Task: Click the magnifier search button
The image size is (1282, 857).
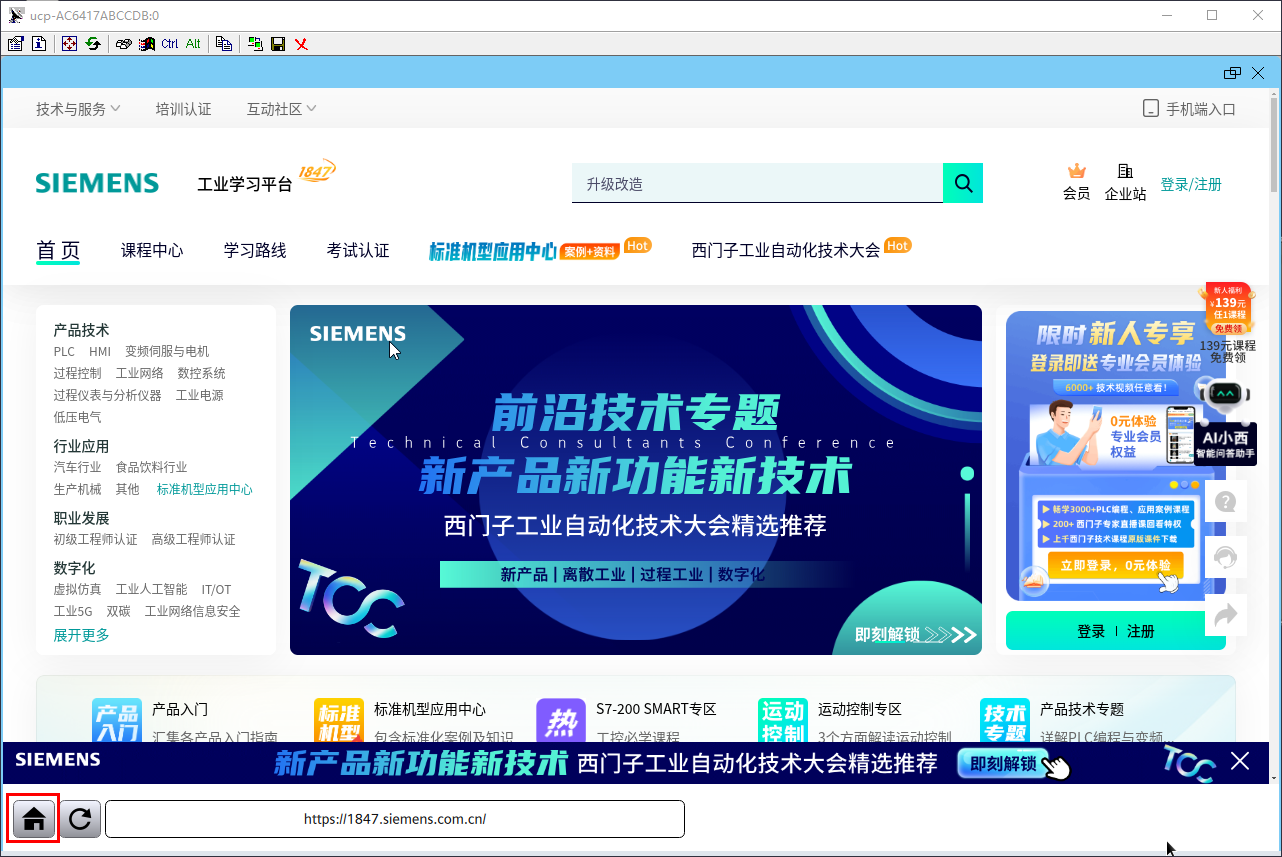Action: (x=963, y=183)
